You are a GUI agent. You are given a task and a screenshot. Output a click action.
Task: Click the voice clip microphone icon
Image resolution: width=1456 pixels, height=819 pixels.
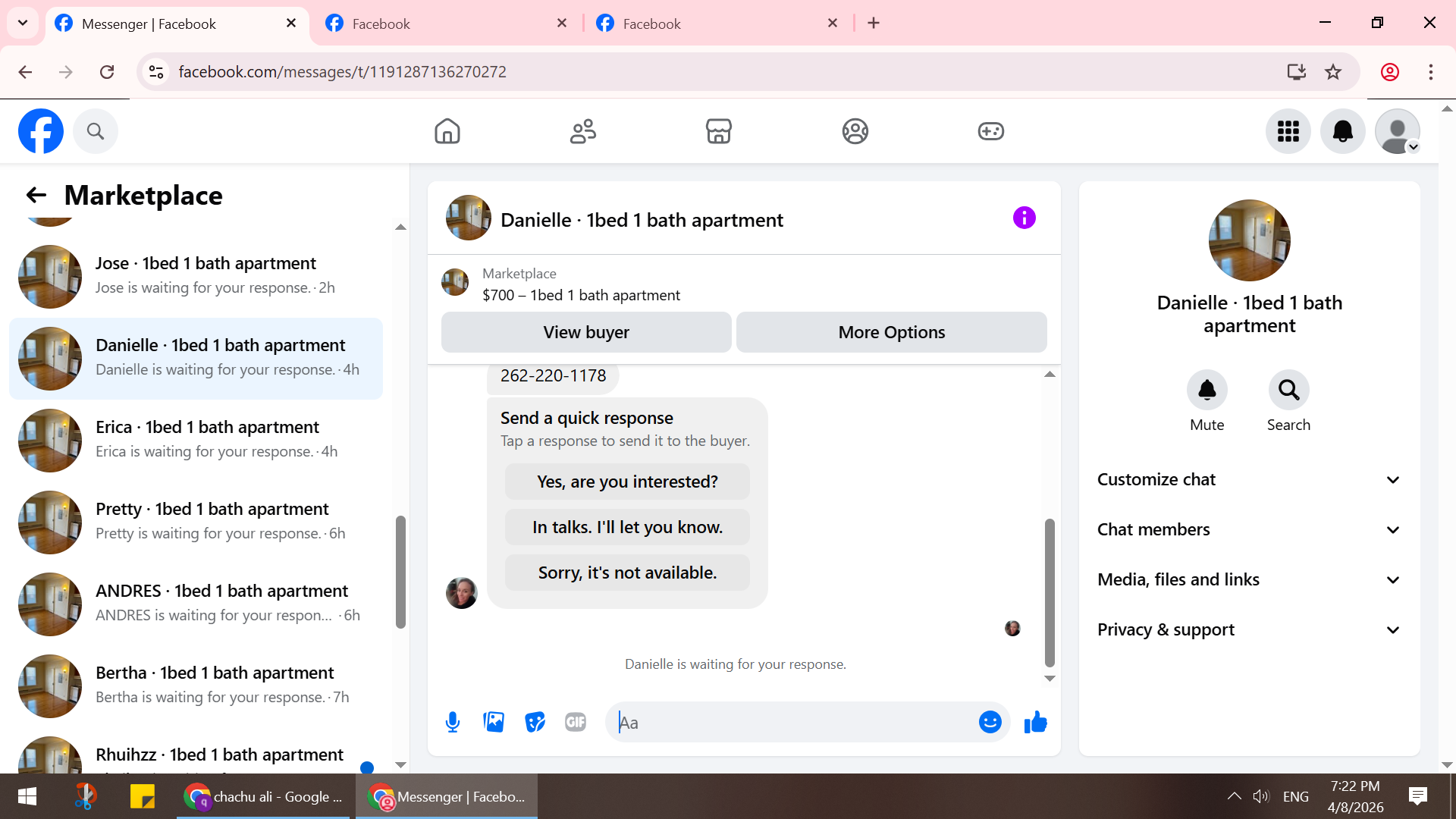click(x=453, y=722)
